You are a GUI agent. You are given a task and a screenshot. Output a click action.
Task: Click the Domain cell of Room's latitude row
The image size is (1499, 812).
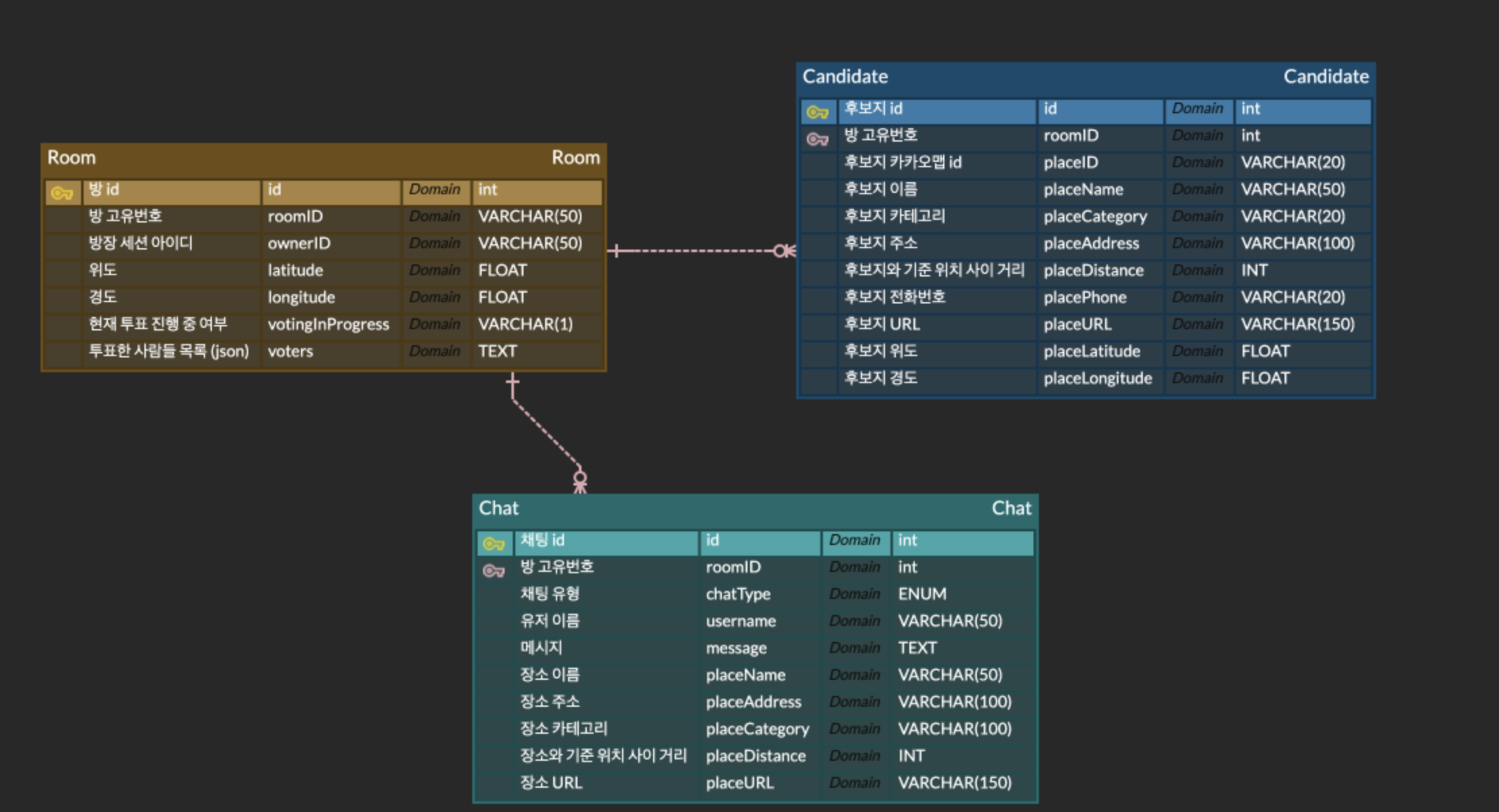434,270
